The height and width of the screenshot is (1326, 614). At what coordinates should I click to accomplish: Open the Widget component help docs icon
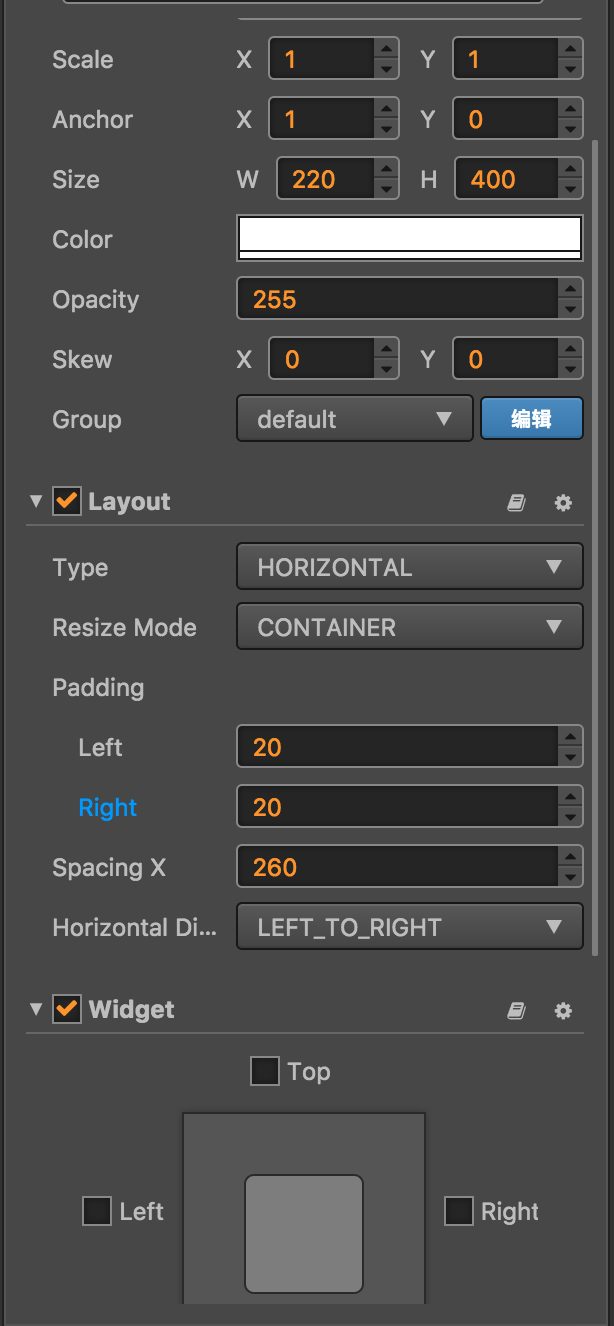(x=516, y=1011)
